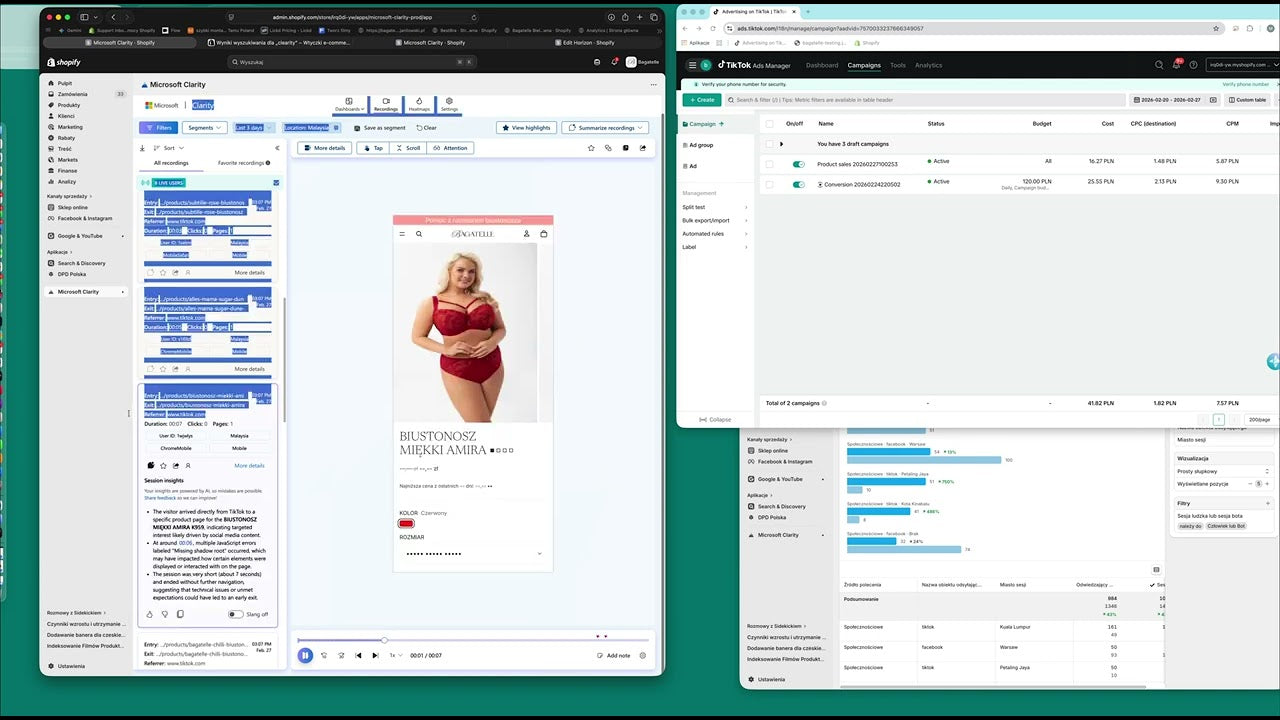
Task: Open the Sort dropdown for recordings
Action: 168,147
